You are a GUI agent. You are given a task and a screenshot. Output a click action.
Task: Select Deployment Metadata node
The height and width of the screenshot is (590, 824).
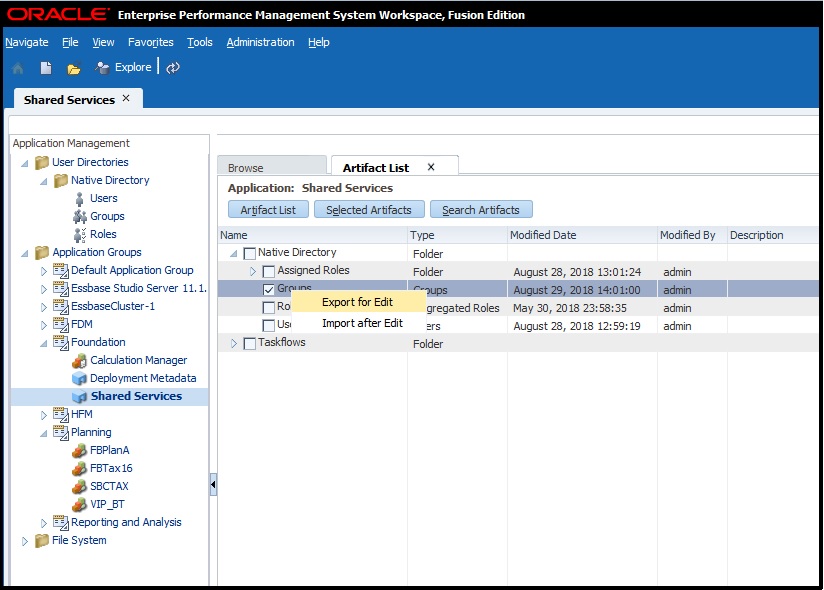(142, 378)
